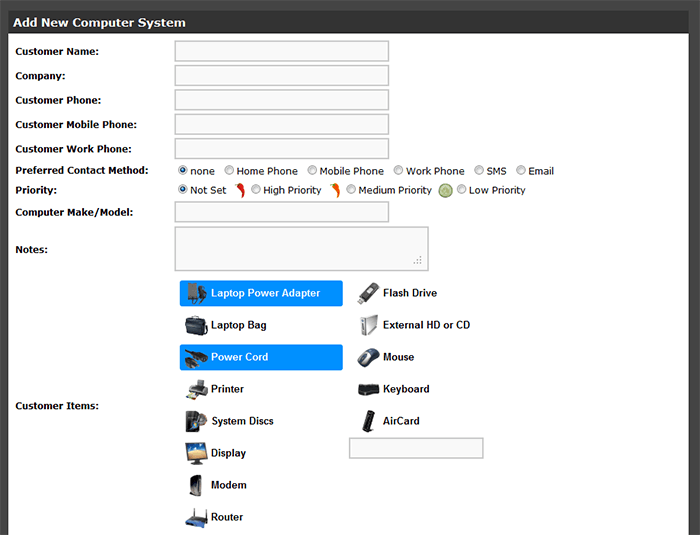Select SMS contact method radio

[479, 170]
